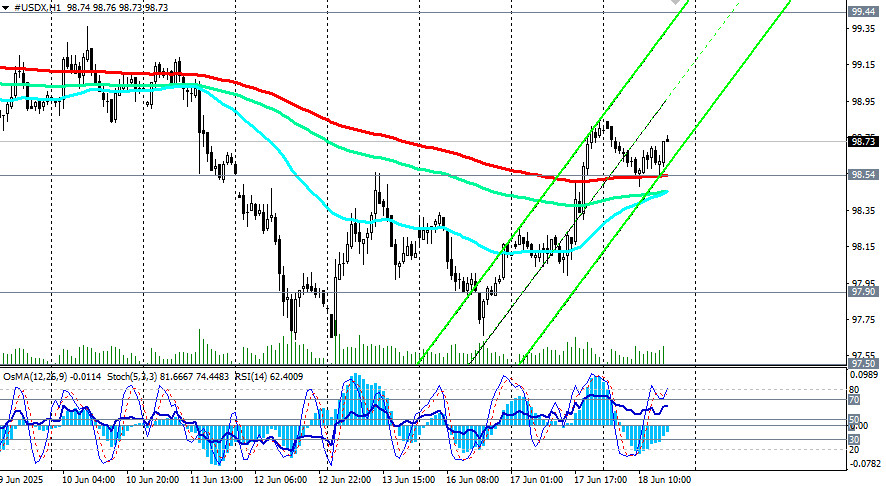Select the current price label 98.73
The image size is (886, 486).
point(863,142)
